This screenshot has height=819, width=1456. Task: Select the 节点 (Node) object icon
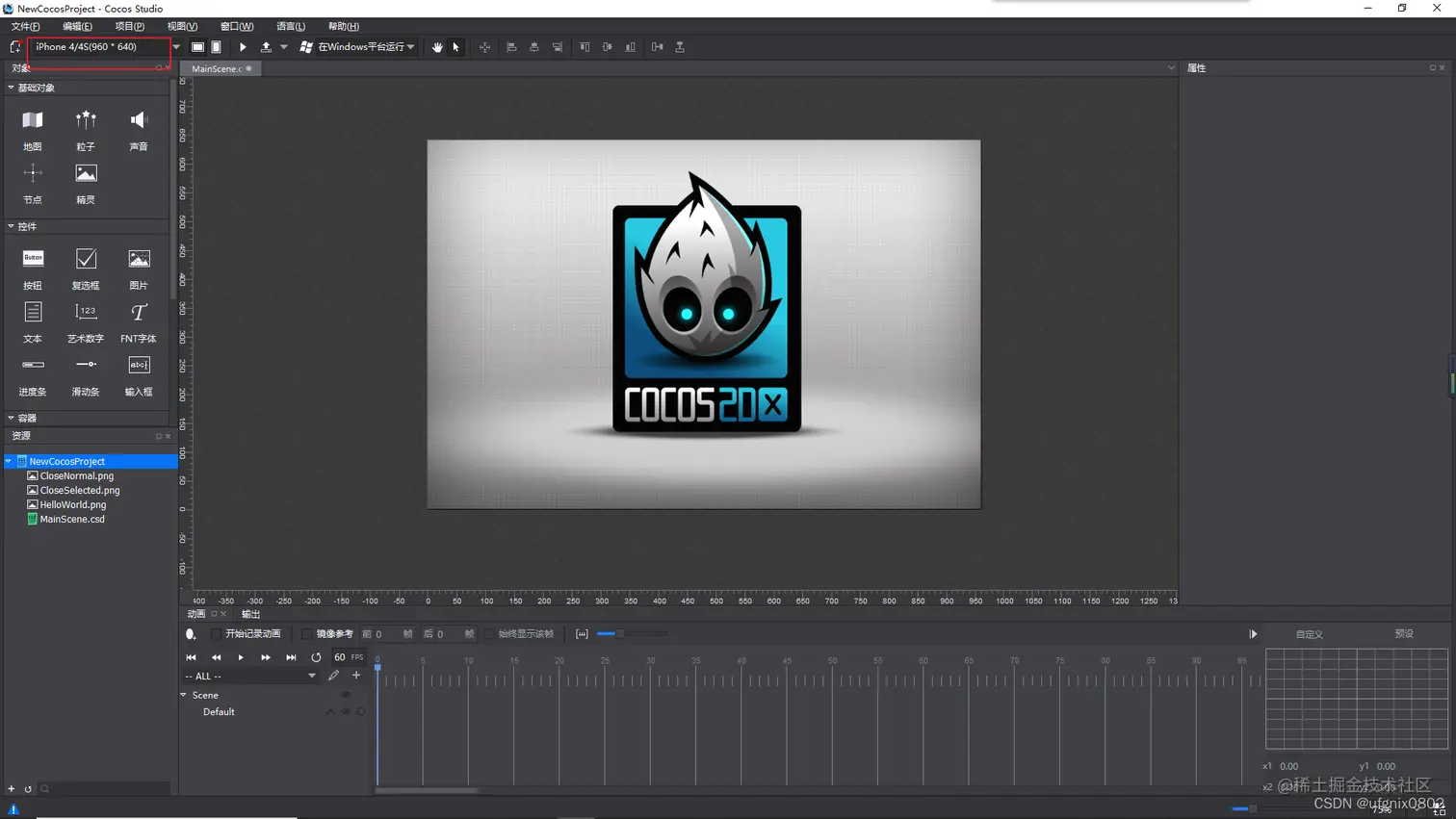(33, 173)
